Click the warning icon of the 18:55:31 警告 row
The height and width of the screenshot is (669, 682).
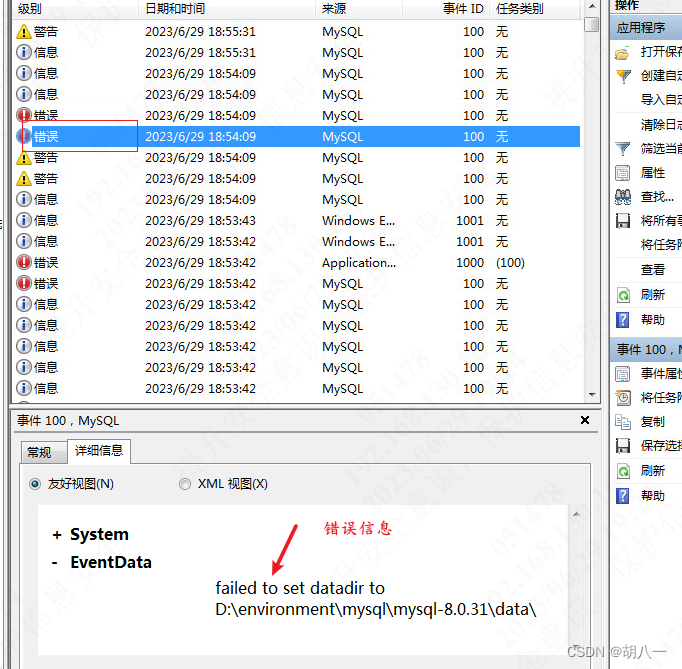[x=24, y=32]
